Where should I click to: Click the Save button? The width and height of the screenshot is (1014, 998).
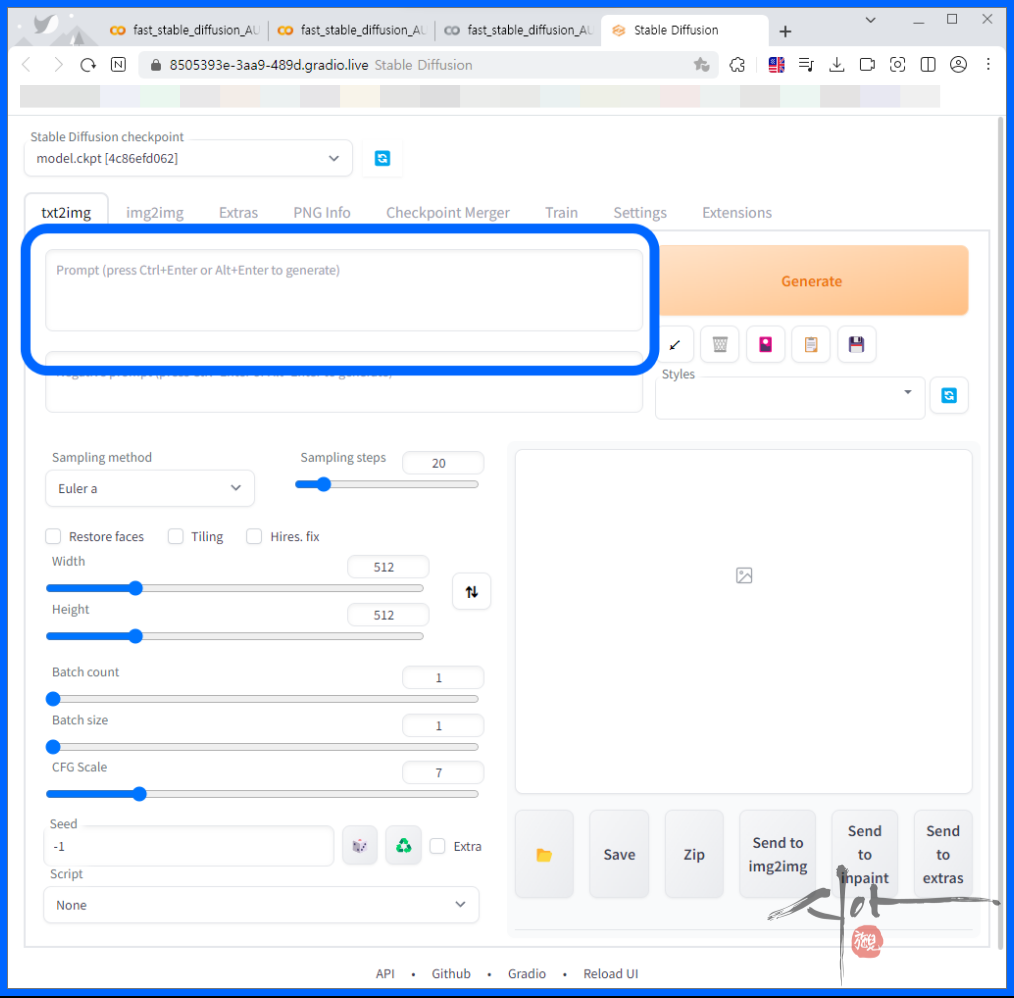coord(619,855)
